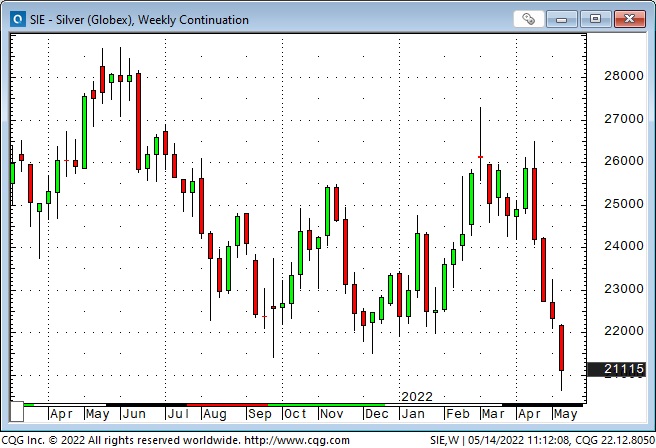Click the red segment of the bottom timeline bar

(227, 405)
